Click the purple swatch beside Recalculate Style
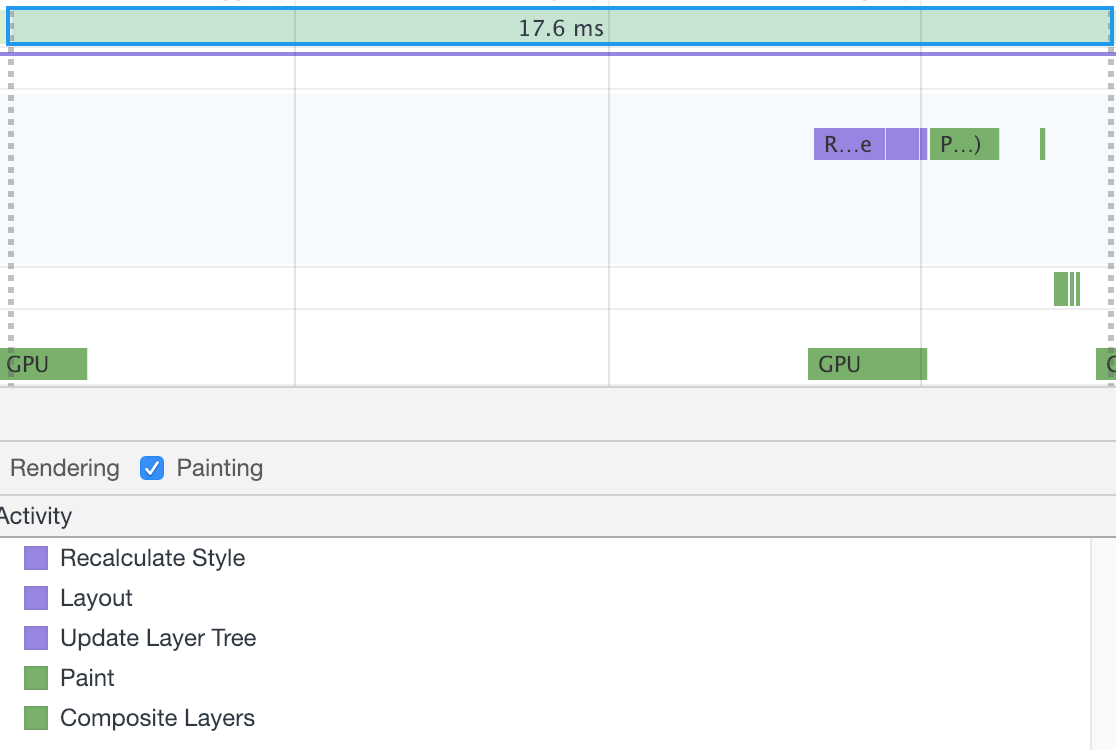This screenshot has width=1116, height=750. click(36, 558)
